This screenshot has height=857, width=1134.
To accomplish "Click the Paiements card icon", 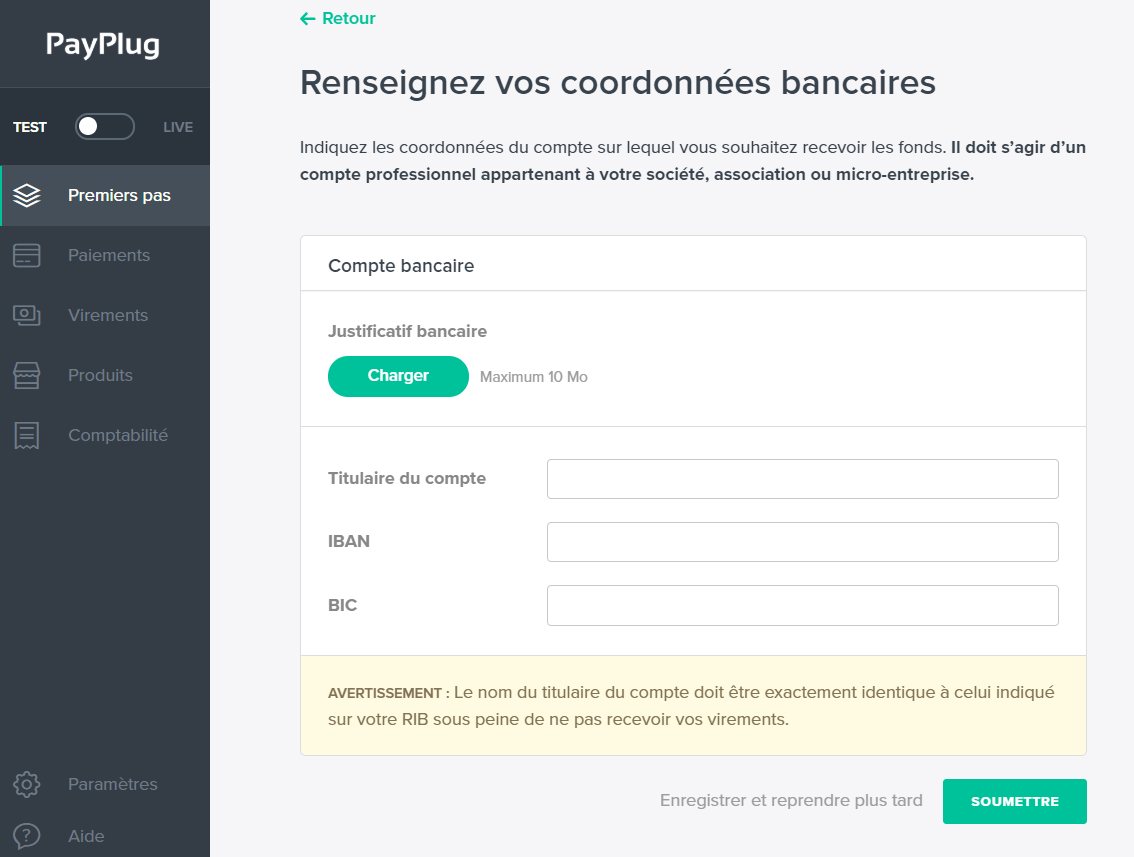I will [27, 255].
